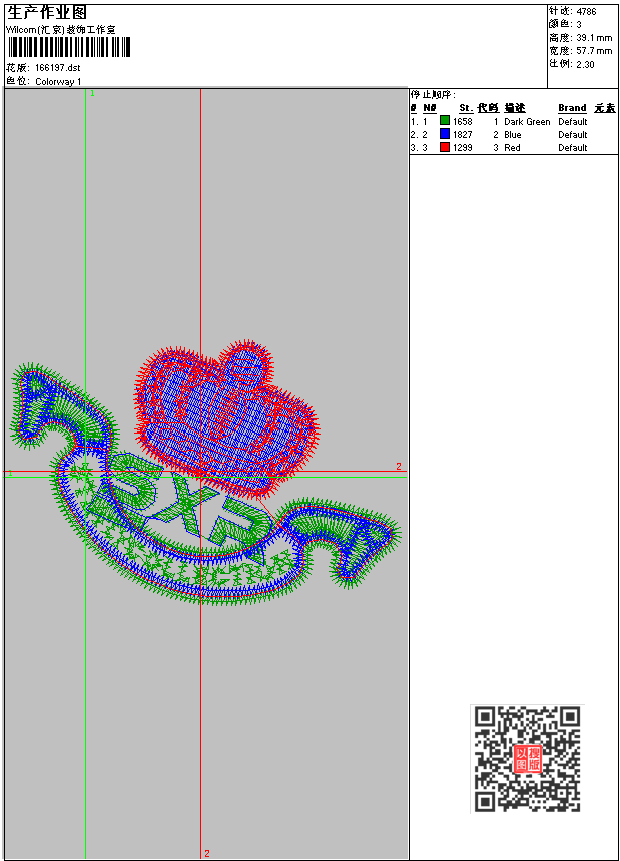Click the red stamp inside the QR code
Image resolution: width=620 pixels, height=861 pixels.
click(528, 759)
